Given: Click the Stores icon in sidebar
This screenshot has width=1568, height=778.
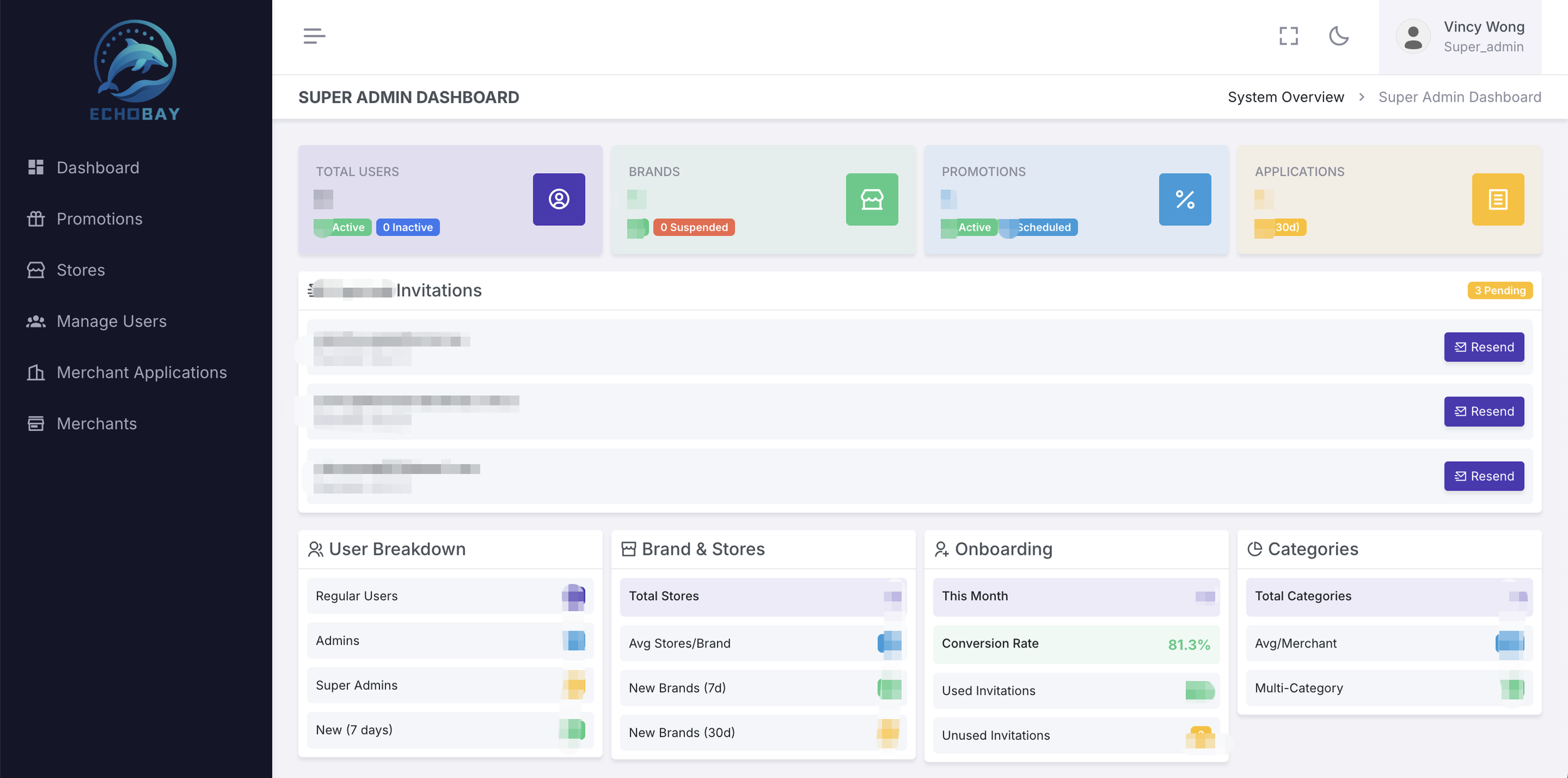Looking at the screenshot, I should tap(36, 270).
